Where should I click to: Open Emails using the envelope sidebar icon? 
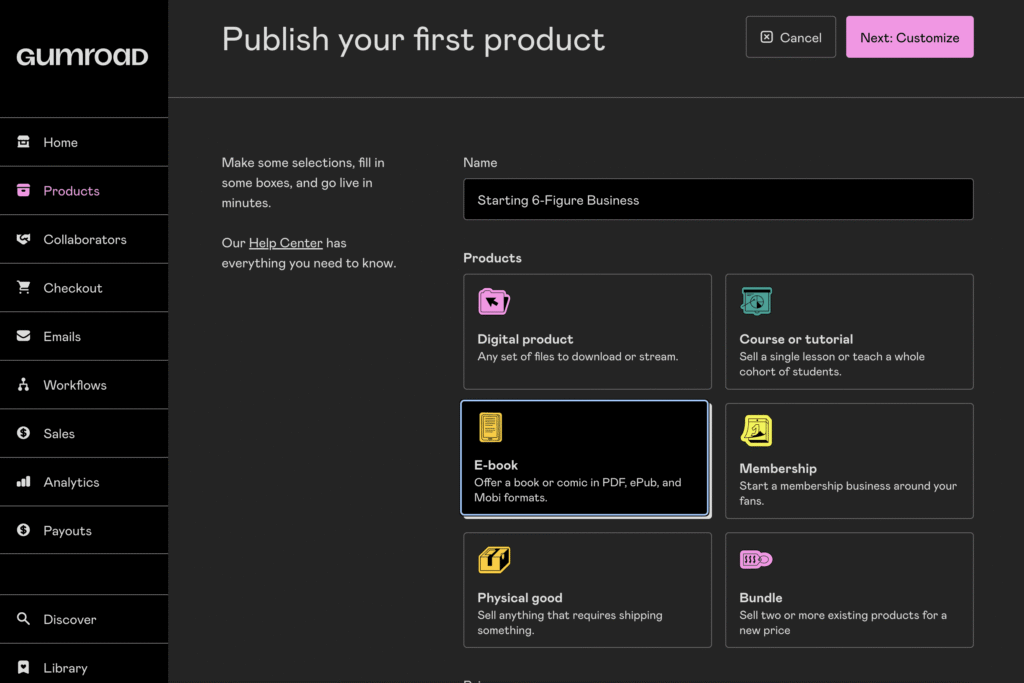22,336
